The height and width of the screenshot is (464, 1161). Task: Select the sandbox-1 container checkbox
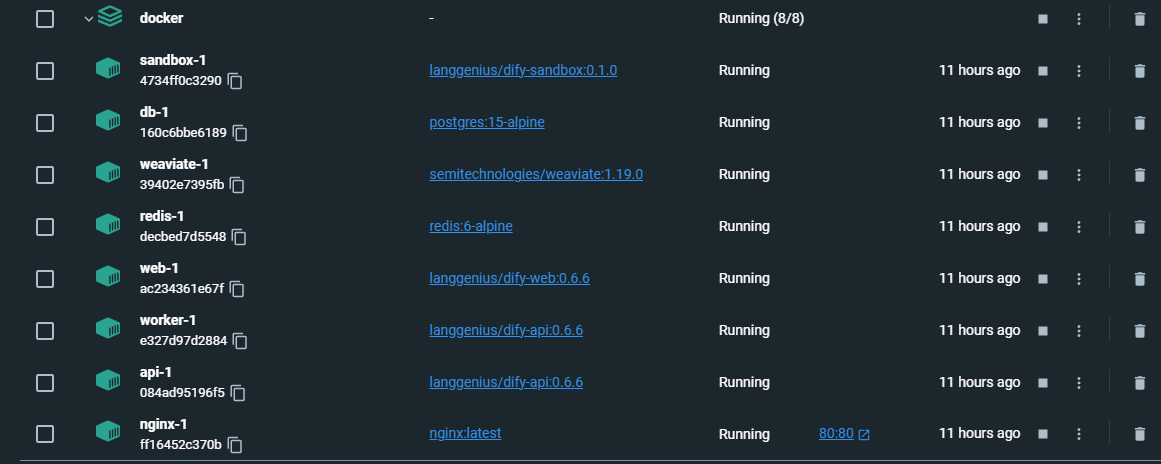point(44,70)
